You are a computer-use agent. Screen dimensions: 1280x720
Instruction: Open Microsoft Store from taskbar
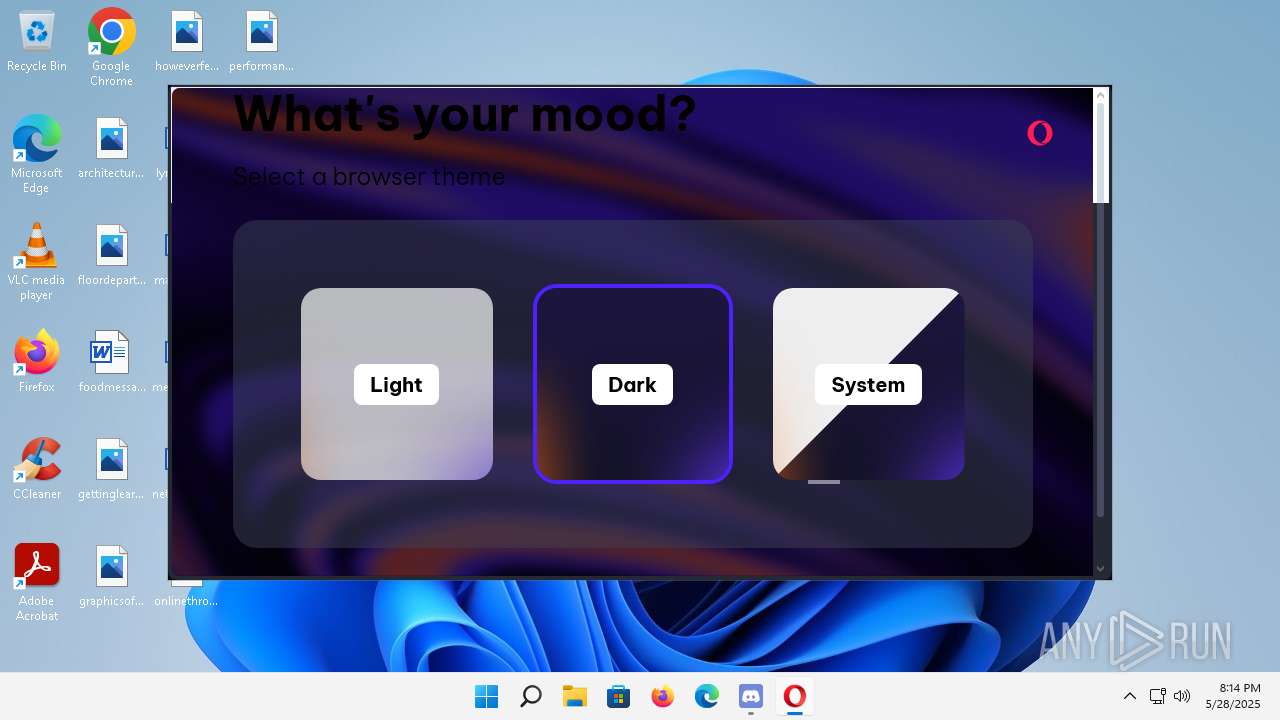click(x=619, y=696)
